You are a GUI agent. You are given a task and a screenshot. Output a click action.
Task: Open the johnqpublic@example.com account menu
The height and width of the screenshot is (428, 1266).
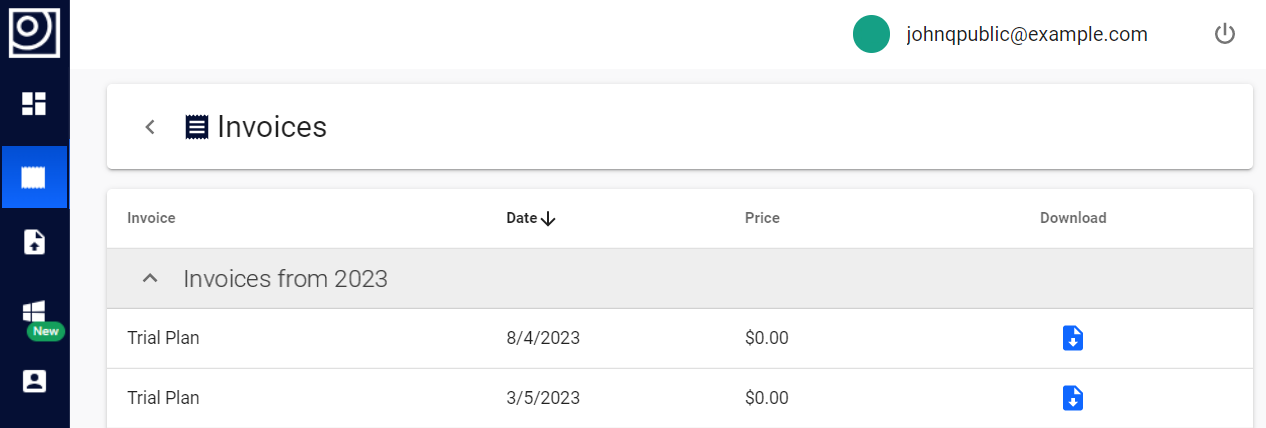click(1026, 34)
